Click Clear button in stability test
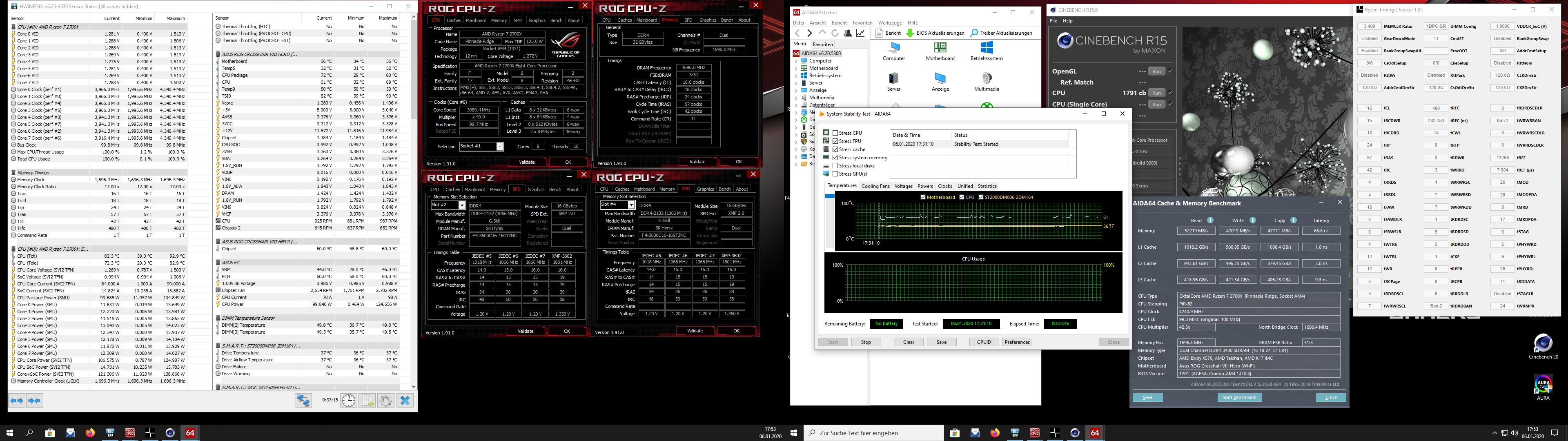 click(x=908, y=342)
